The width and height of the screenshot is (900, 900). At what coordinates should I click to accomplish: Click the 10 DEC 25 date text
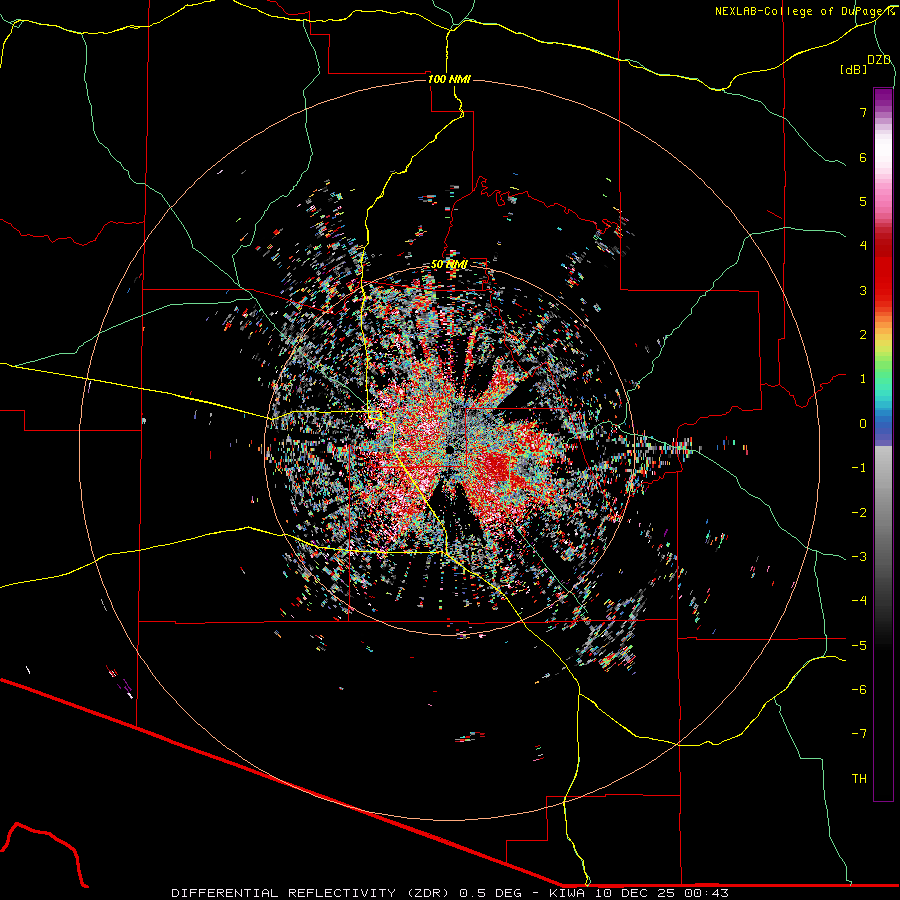[x=635, y=893]
